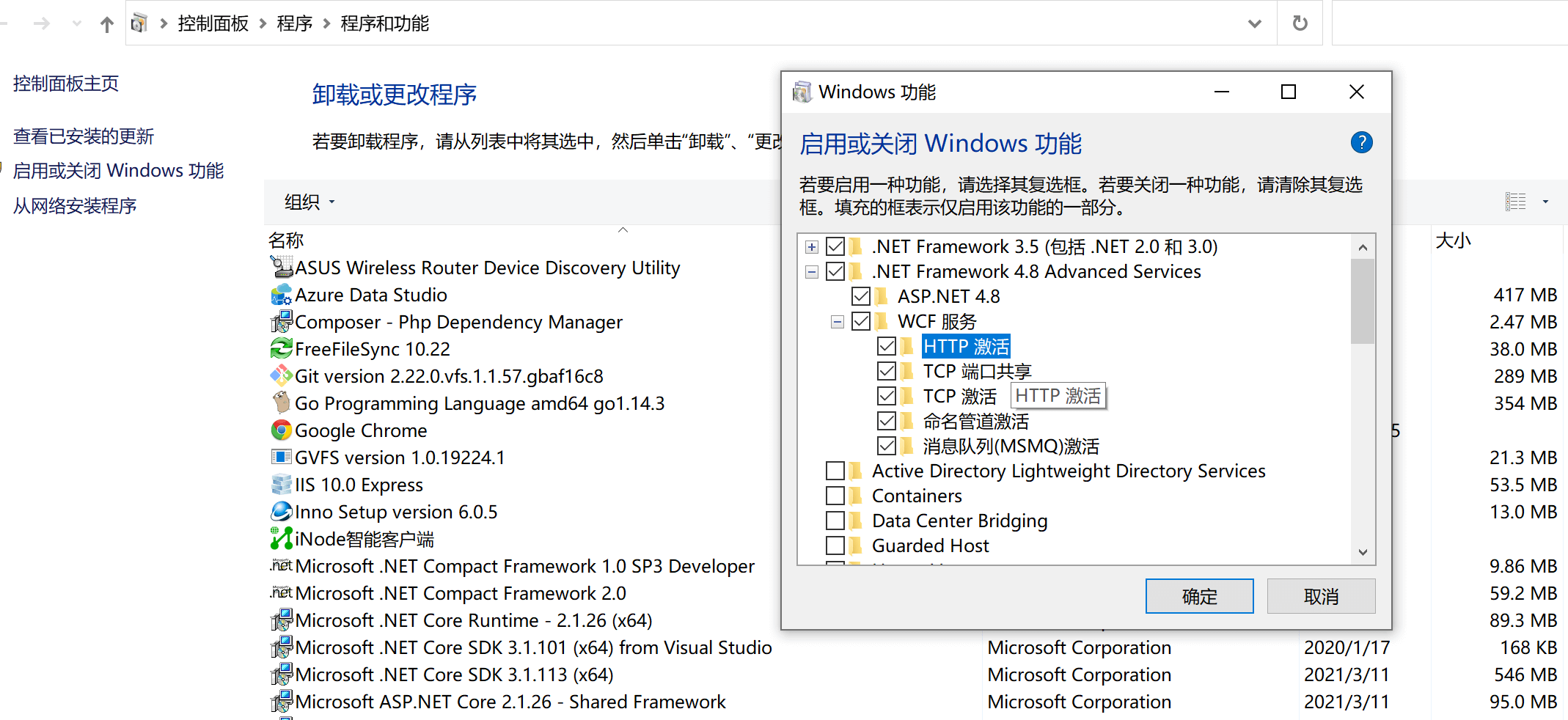Click ASP.NET Core 2.1.26 Shared Framework icon

(x=282, y=702)
